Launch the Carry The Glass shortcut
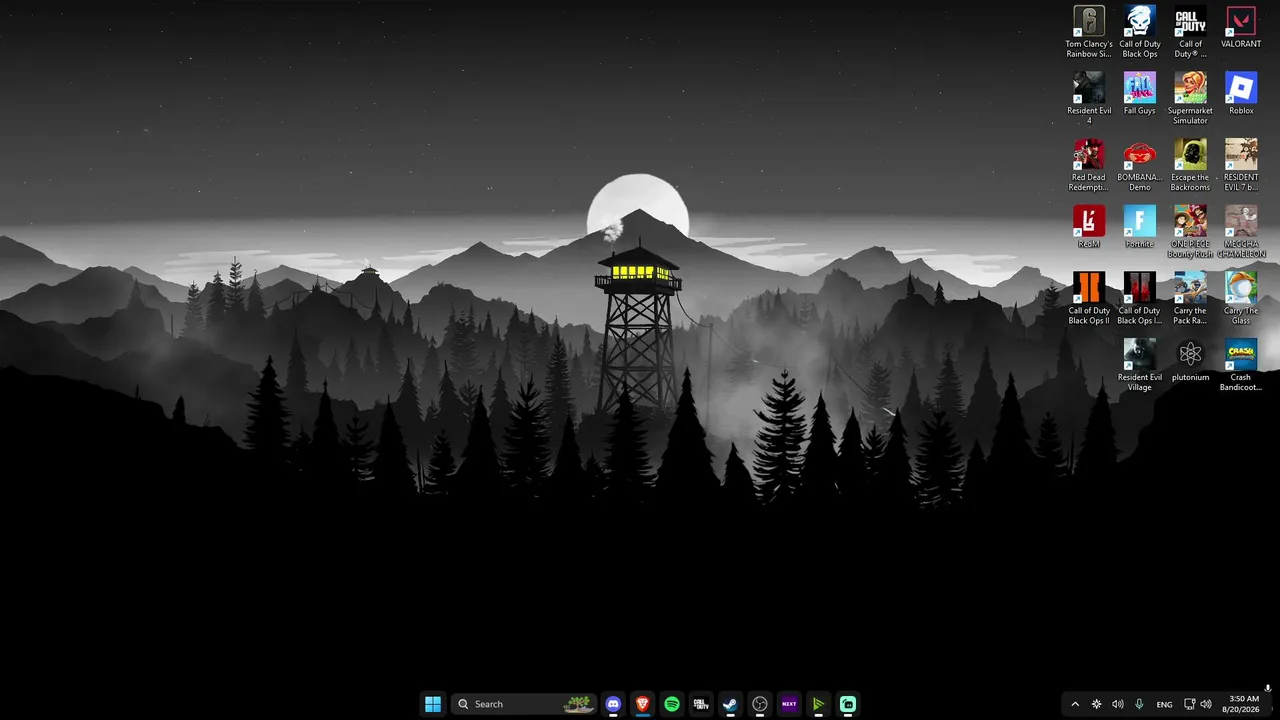This screenshot has width=1280, height=720. click(1241, 298)
